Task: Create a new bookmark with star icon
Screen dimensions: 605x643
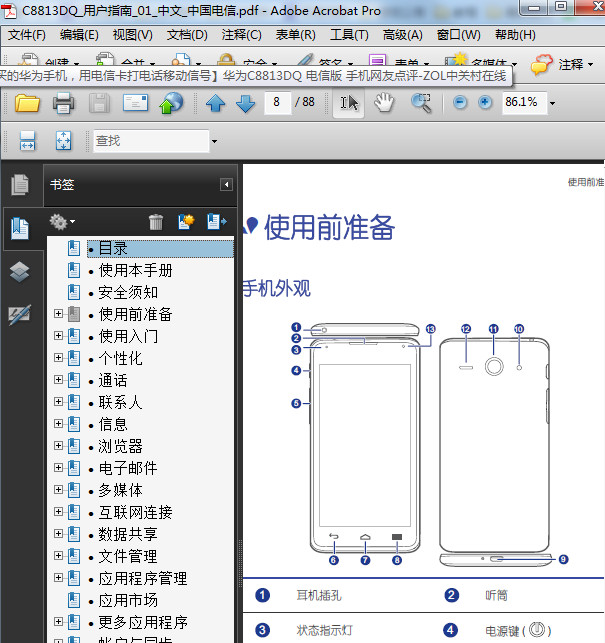Action: [185, 222]
